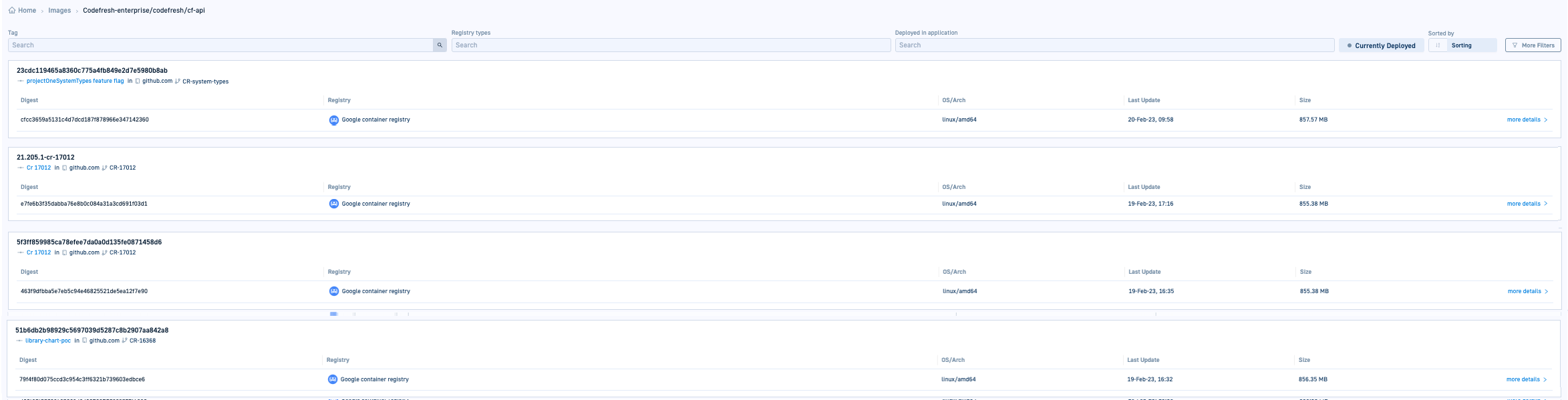Open the library-chart-poc commit link
1568x400 pixels.
point(48,341)
